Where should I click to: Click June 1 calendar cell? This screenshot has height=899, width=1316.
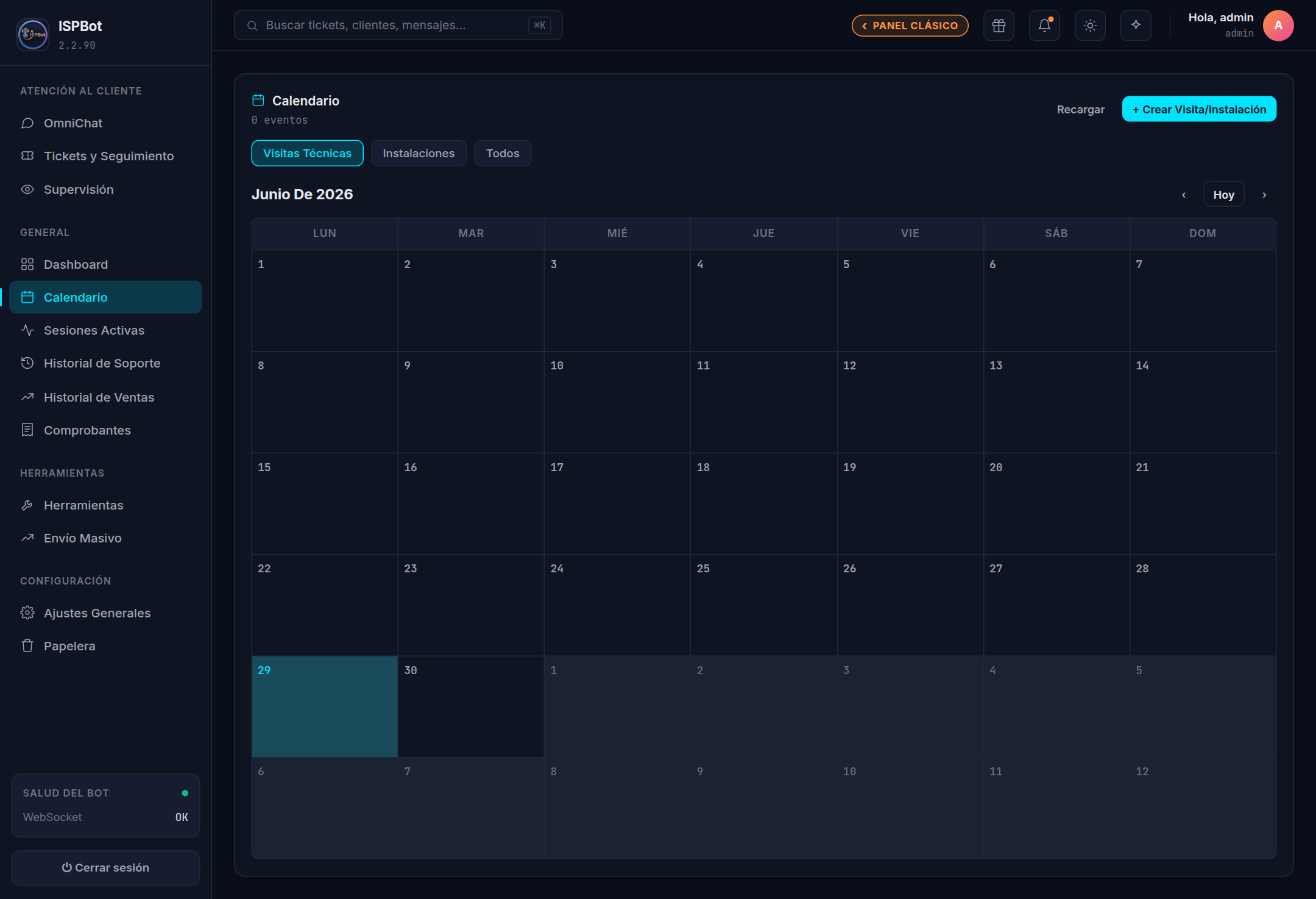(325, 301)
